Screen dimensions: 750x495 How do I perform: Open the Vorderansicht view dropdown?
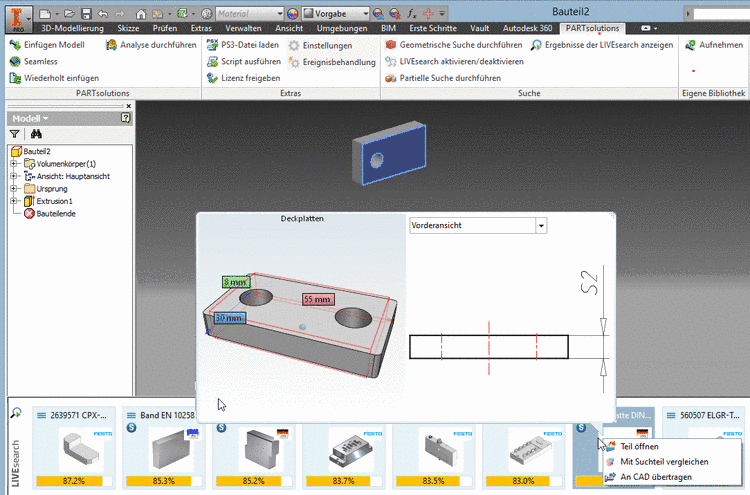click(540, 225)
